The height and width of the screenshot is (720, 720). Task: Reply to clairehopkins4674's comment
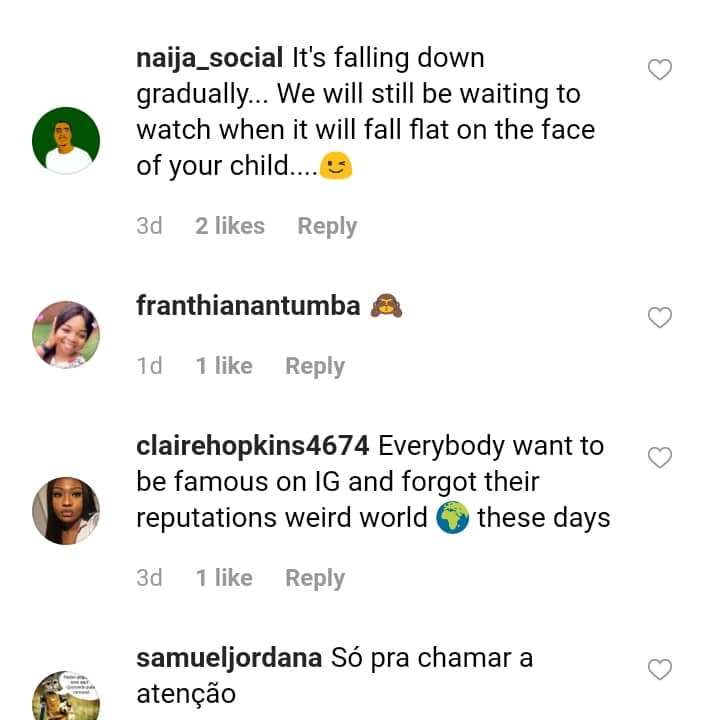315,578
